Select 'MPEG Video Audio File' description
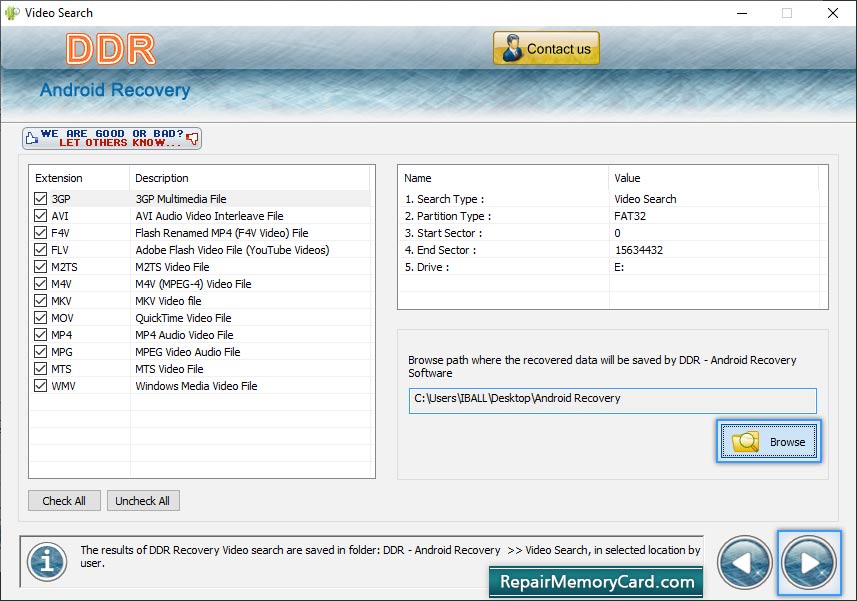This screenshot has height=601, width=857. (188, 351)
